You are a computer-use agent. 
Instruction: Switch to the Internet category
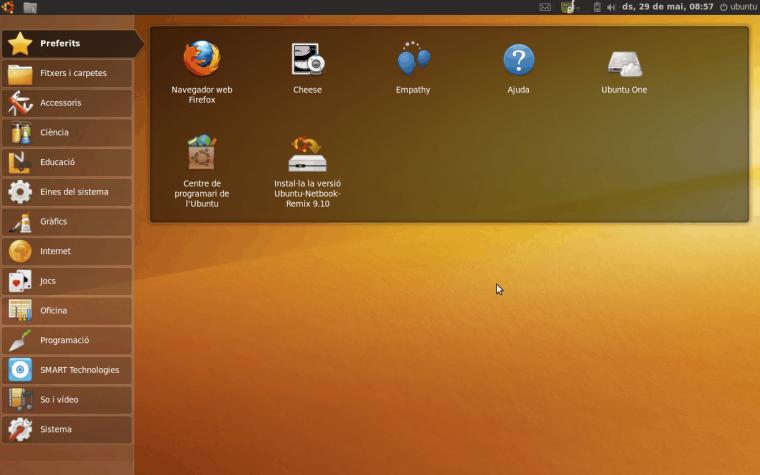click(67, 251)
